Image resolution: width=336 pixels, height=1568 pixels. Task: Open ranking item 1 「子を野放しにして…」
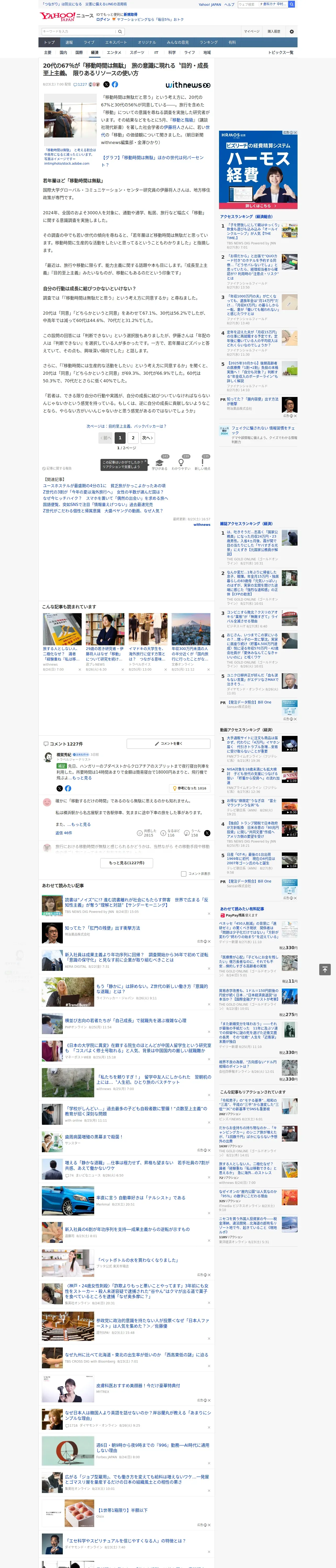point(253,231)
